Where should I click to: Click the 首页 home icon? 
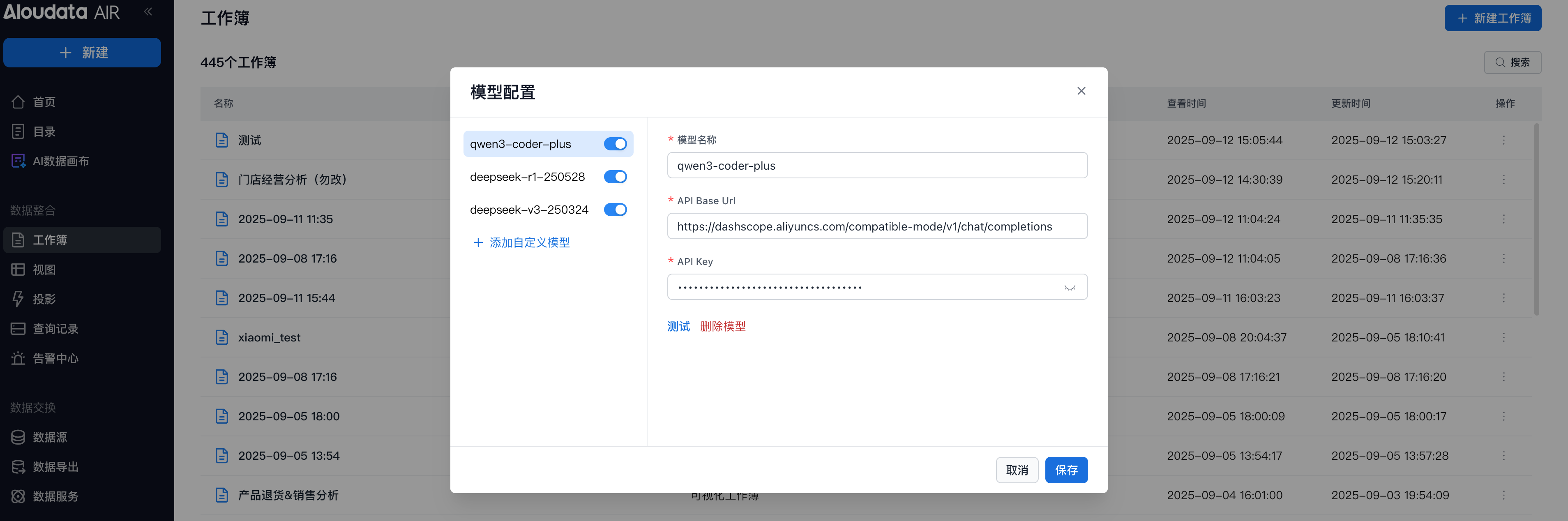click(x=18, y=101)
